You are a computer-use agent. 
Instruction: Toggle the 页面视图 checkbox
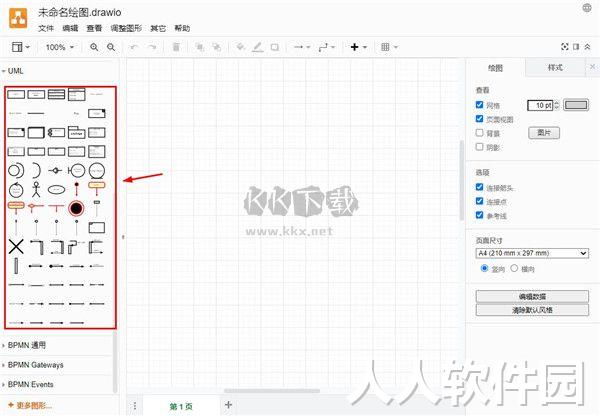[479, 119]
